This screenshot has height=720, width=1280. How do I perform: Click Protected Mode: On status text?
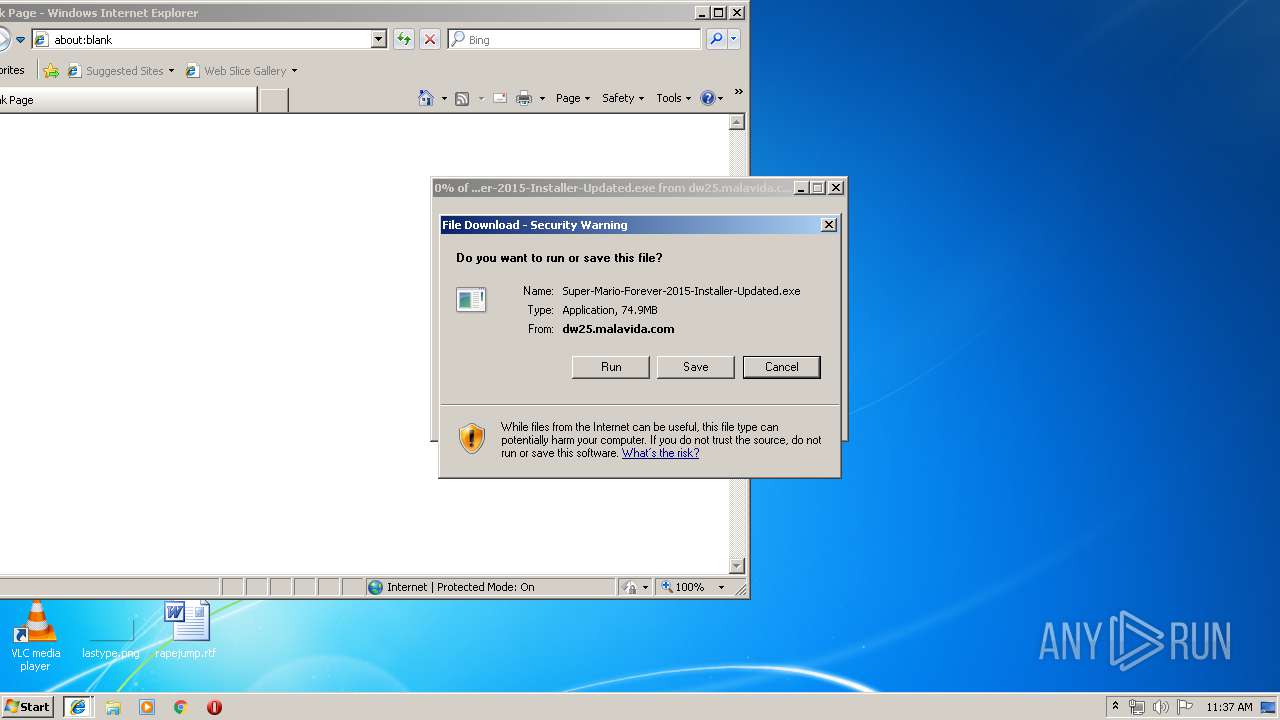(x=486, y=587)
